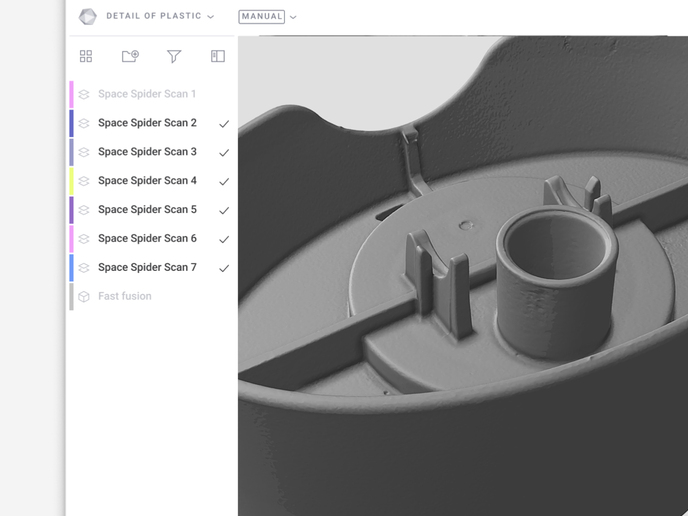Click the MANUAL mode label box
This screenshot has width=688, height=516.
[262, 17]
